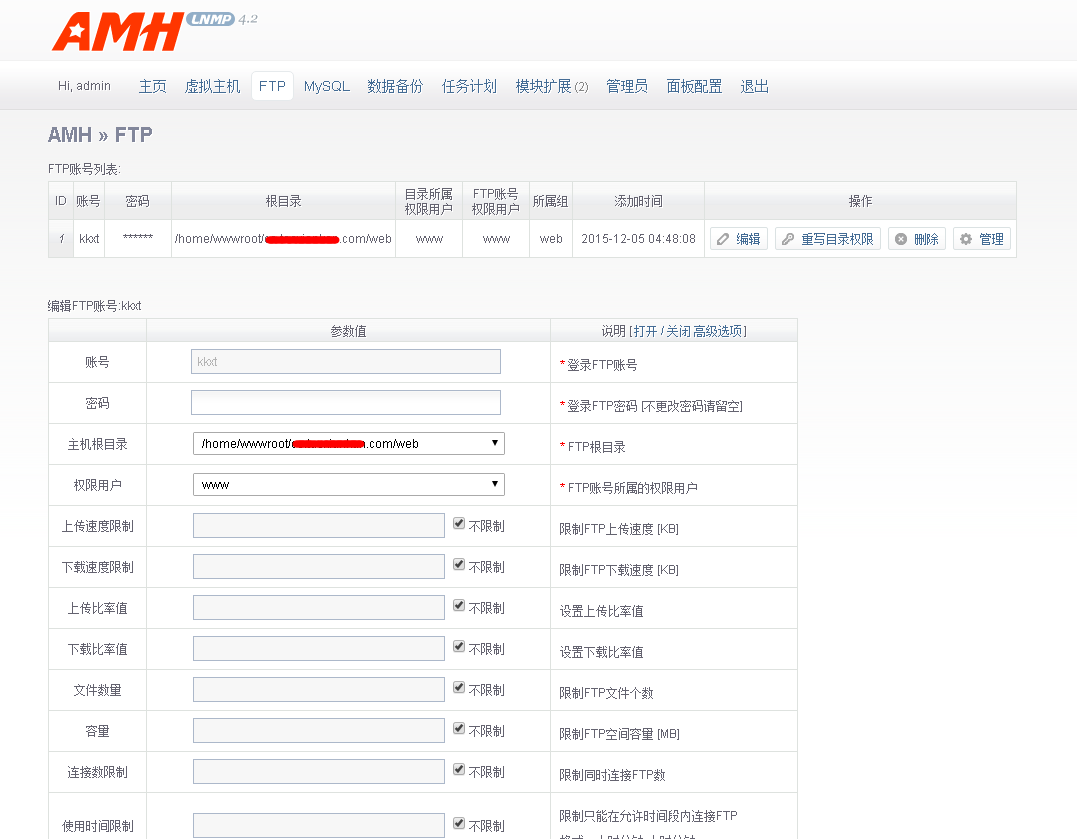Viewport: 1077px width, 839px height.
Task: Uncheck 不限制 for 上传速度限制
Action: pyautogui.click(x=459, y=524)
